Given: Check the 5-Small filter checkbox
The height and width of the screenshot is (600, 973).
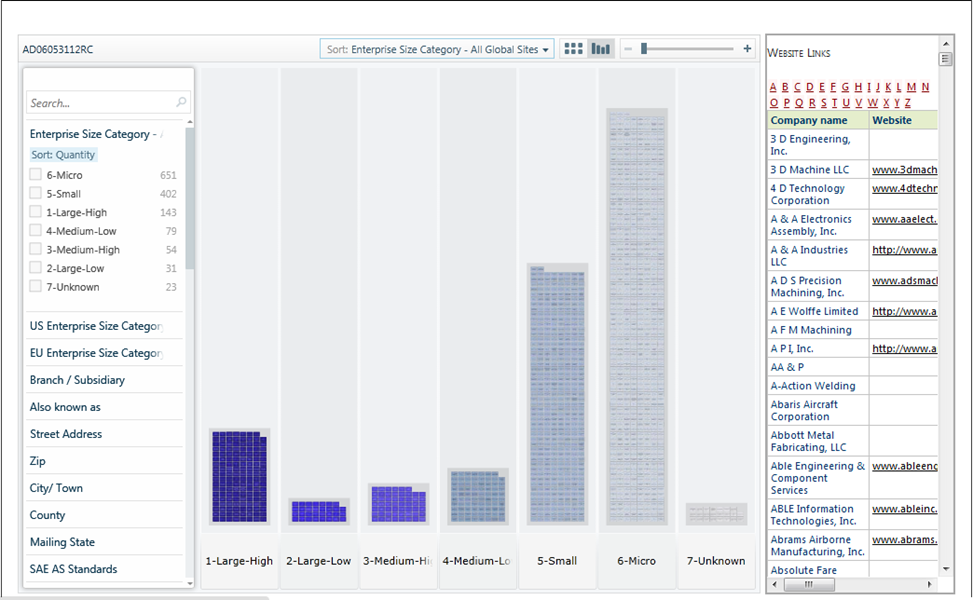Looking at the screenshot, I should tap(36, 194).
